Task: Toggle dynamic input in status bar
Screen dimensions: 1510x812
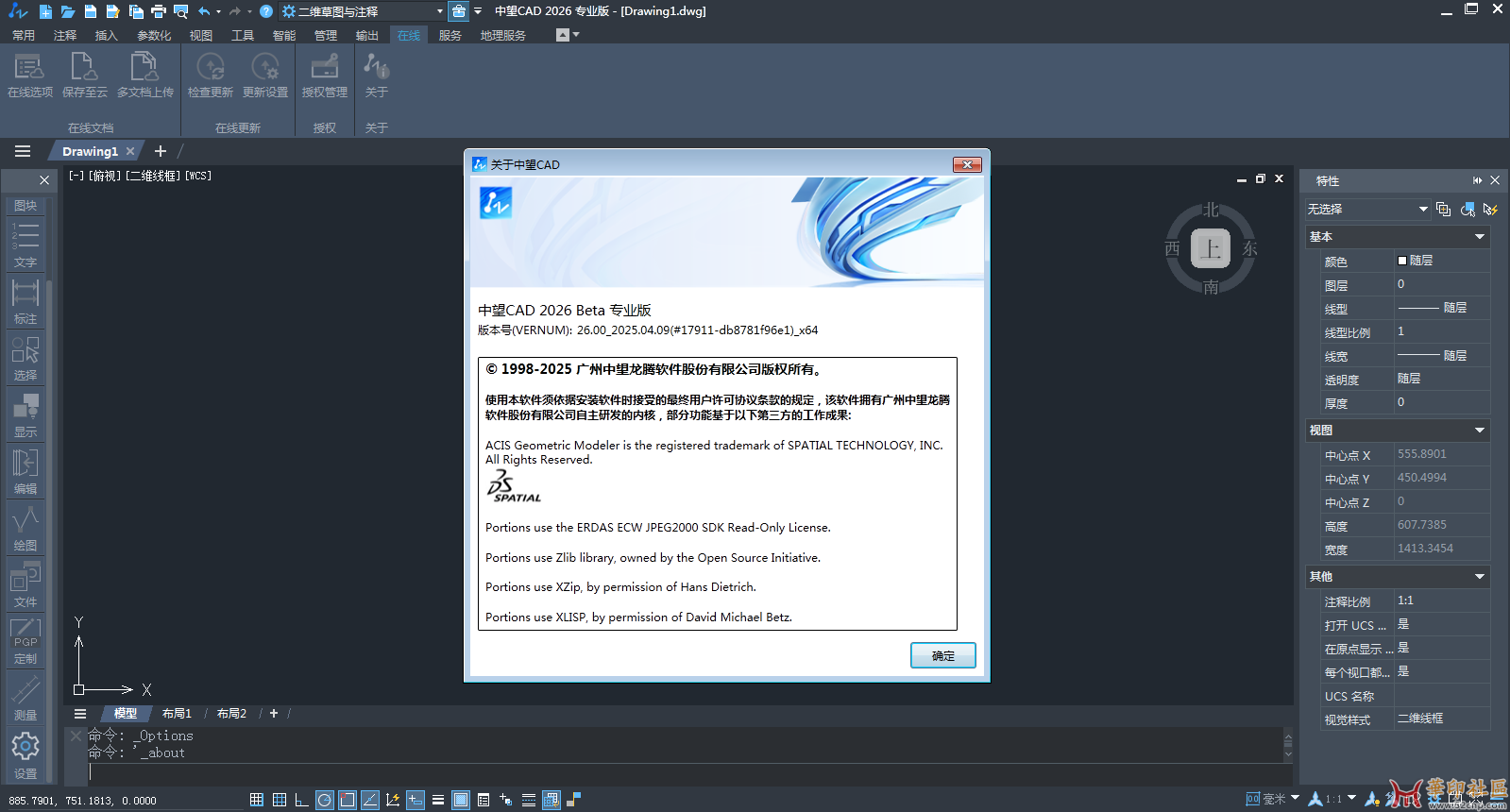Action: pyautogui.click(x=415, y=800)
